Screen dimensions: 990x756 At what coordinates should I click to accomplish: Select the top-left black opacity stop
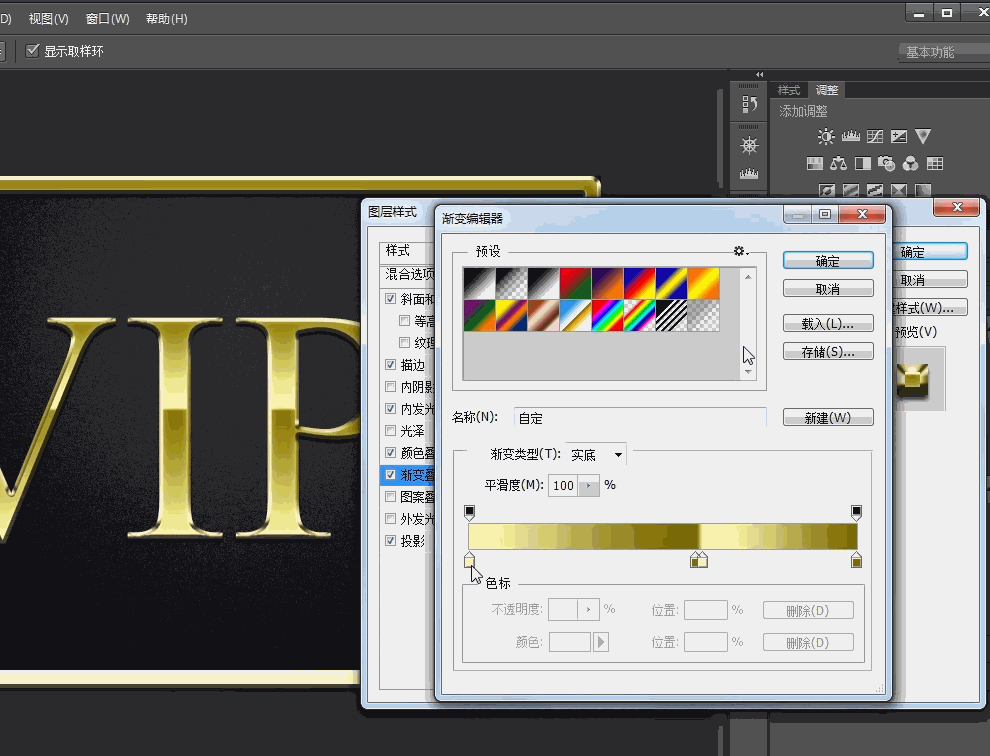[469, 512]
